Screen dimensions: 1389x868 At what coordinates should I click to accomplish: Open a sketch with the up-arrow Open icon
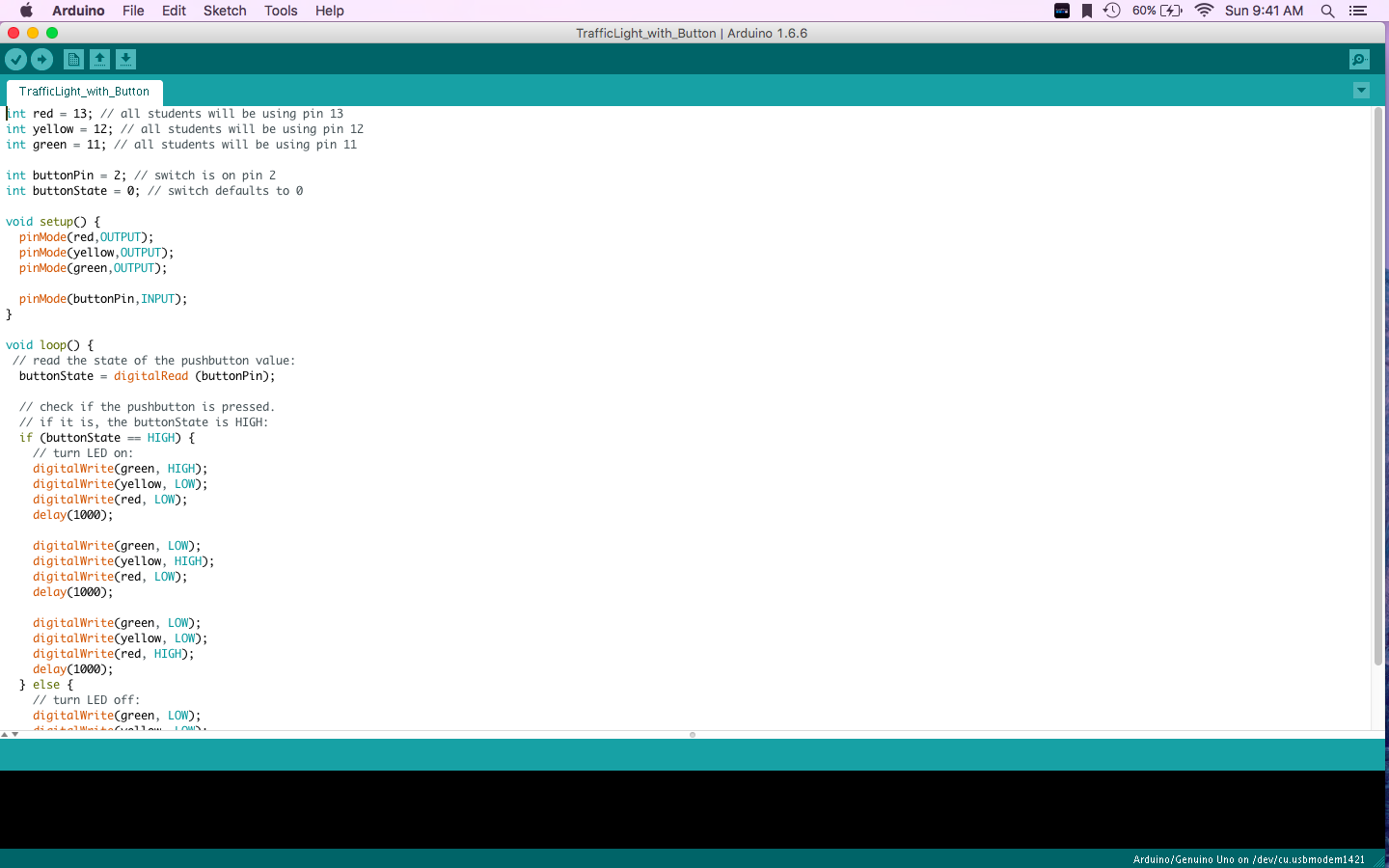pos(99,60)
